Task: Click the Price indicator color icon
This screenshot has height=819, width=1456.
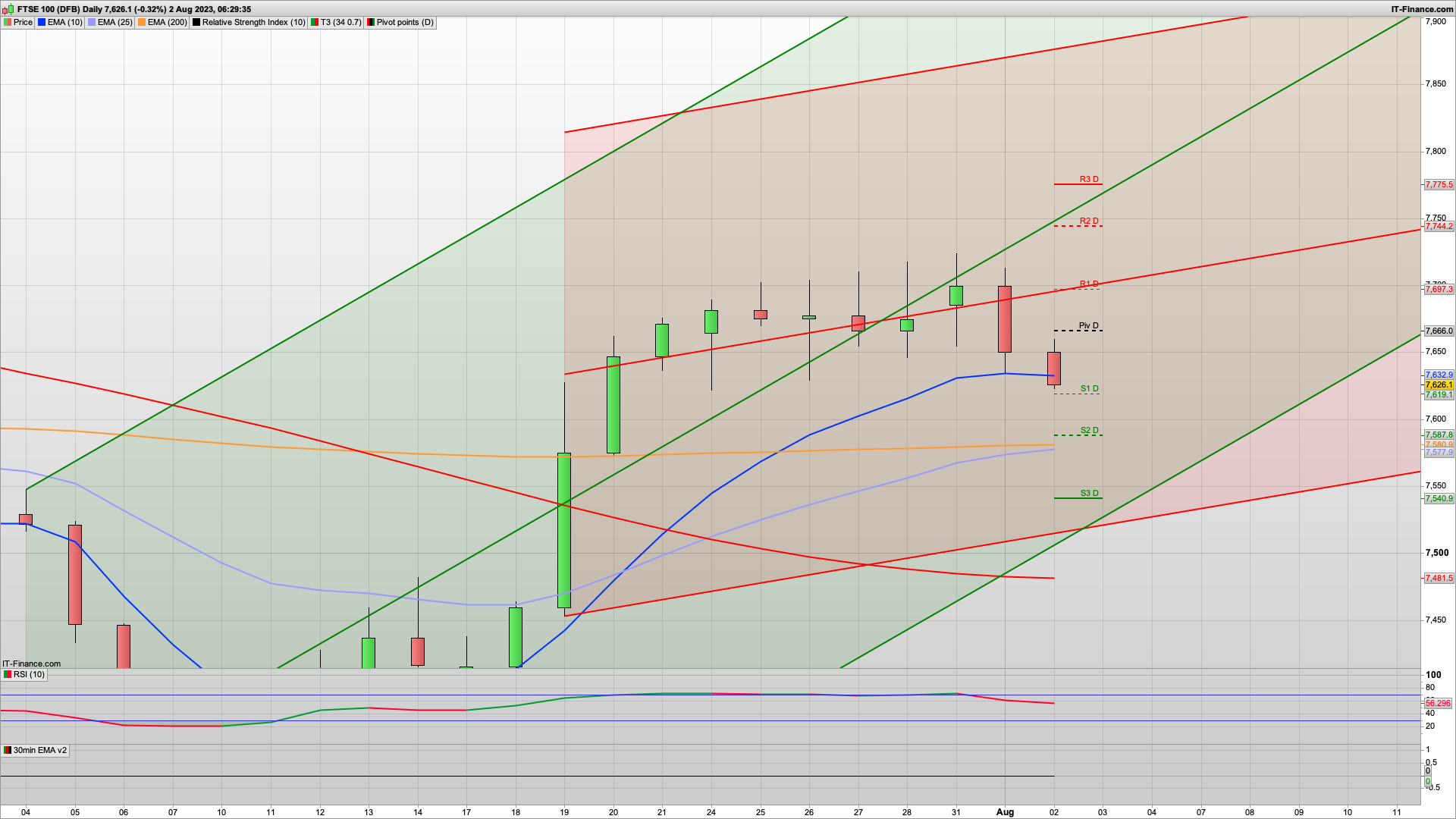Action: (x=7, y=22)
